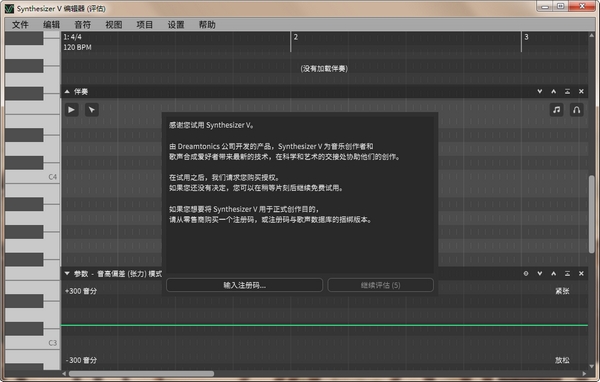Click the (没有加载伴奏) label

[324, 69]
